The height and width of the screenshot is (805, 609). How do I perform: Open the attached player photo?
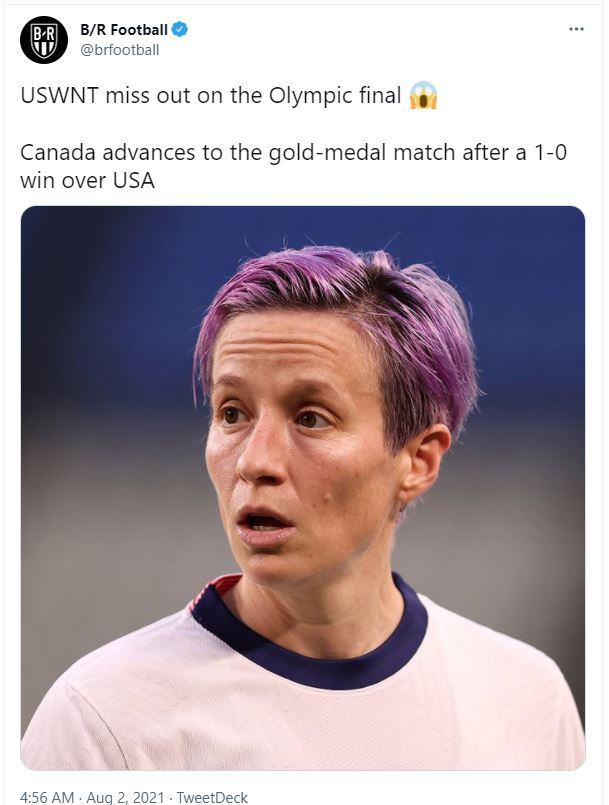[302, 488]
